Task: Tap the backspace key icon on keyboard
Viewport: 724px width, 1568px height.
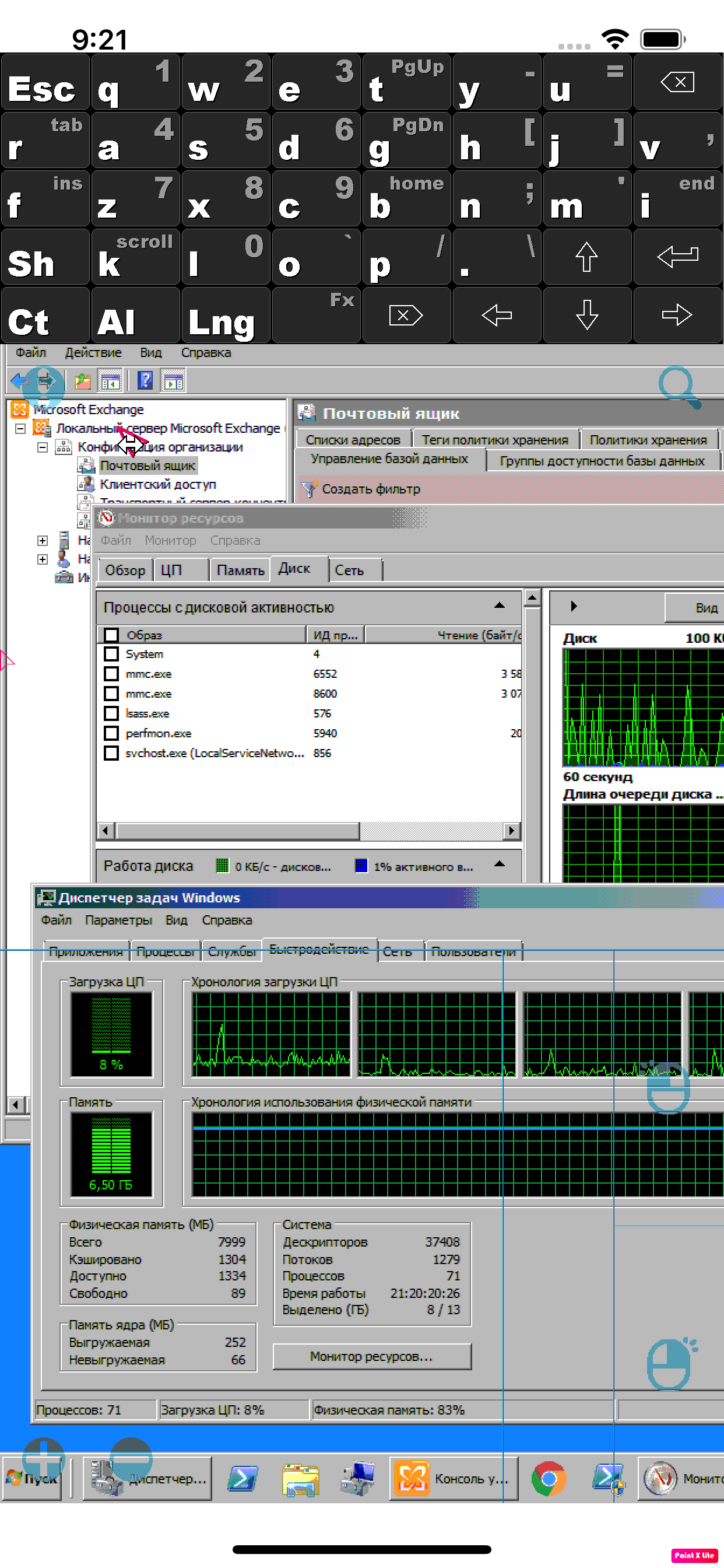Action: [678, 82]
